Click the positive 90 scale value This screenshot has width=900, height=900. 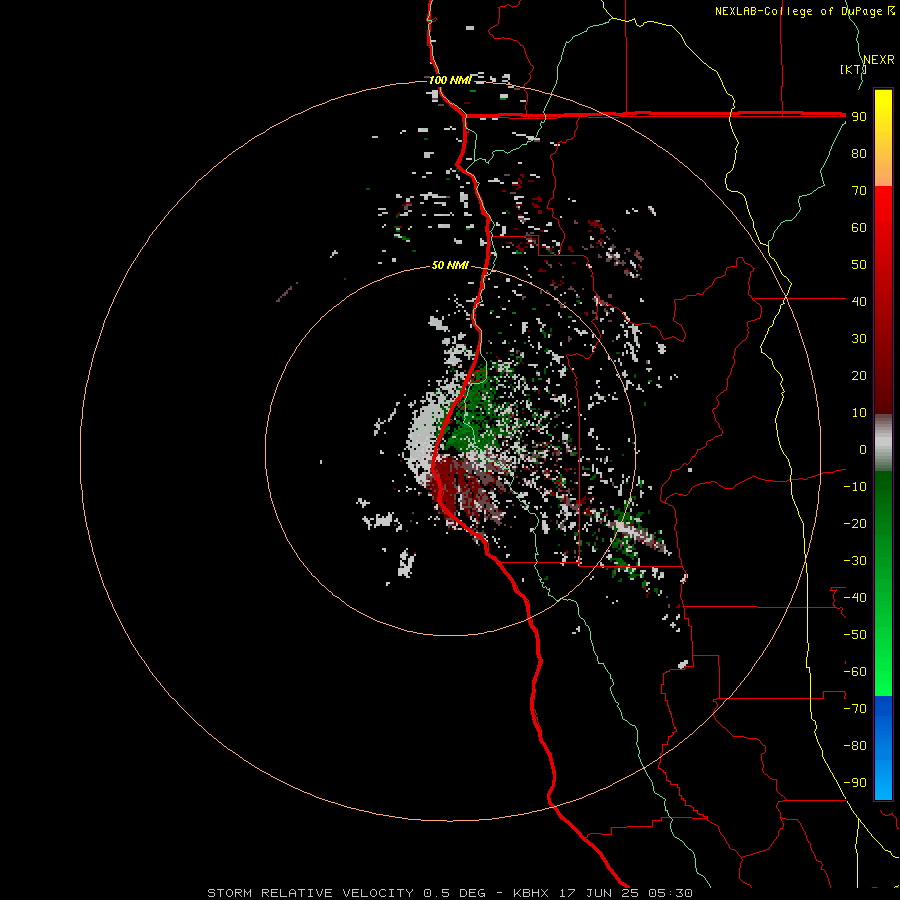point(859,117)
